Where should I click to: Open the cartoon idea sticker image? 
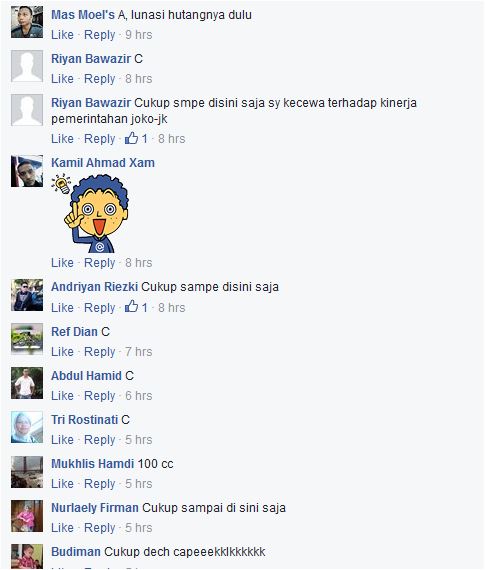click(89, 213)
